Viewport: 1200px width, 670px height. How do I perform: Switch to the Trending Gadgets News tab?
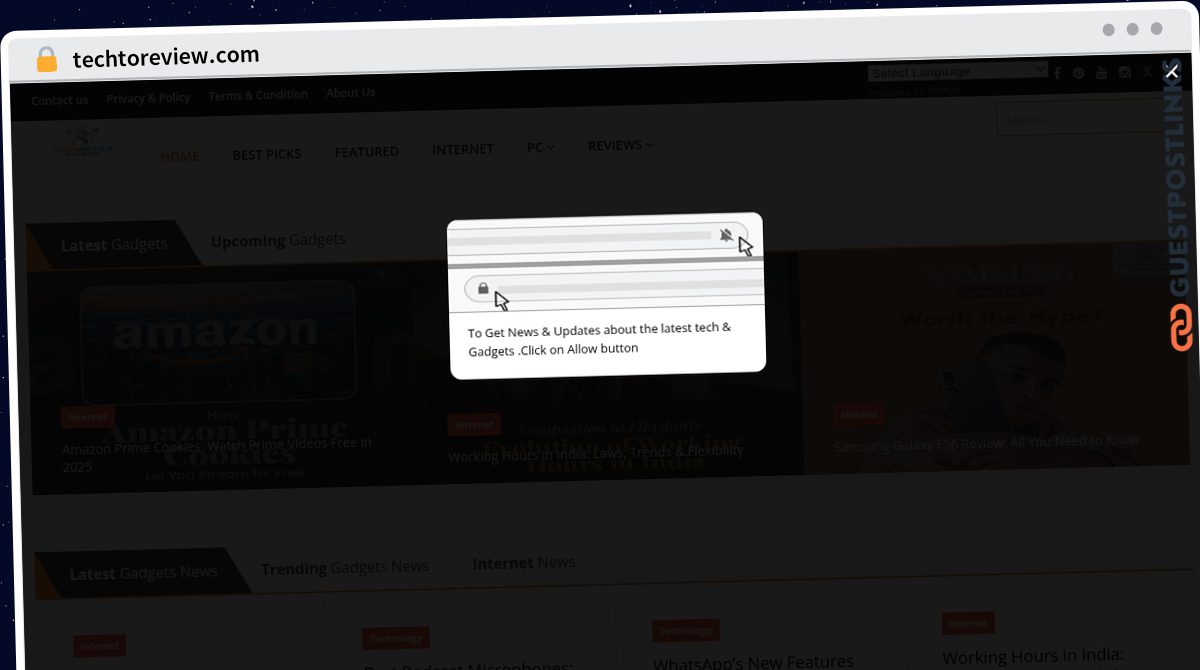tap(345, 567)
